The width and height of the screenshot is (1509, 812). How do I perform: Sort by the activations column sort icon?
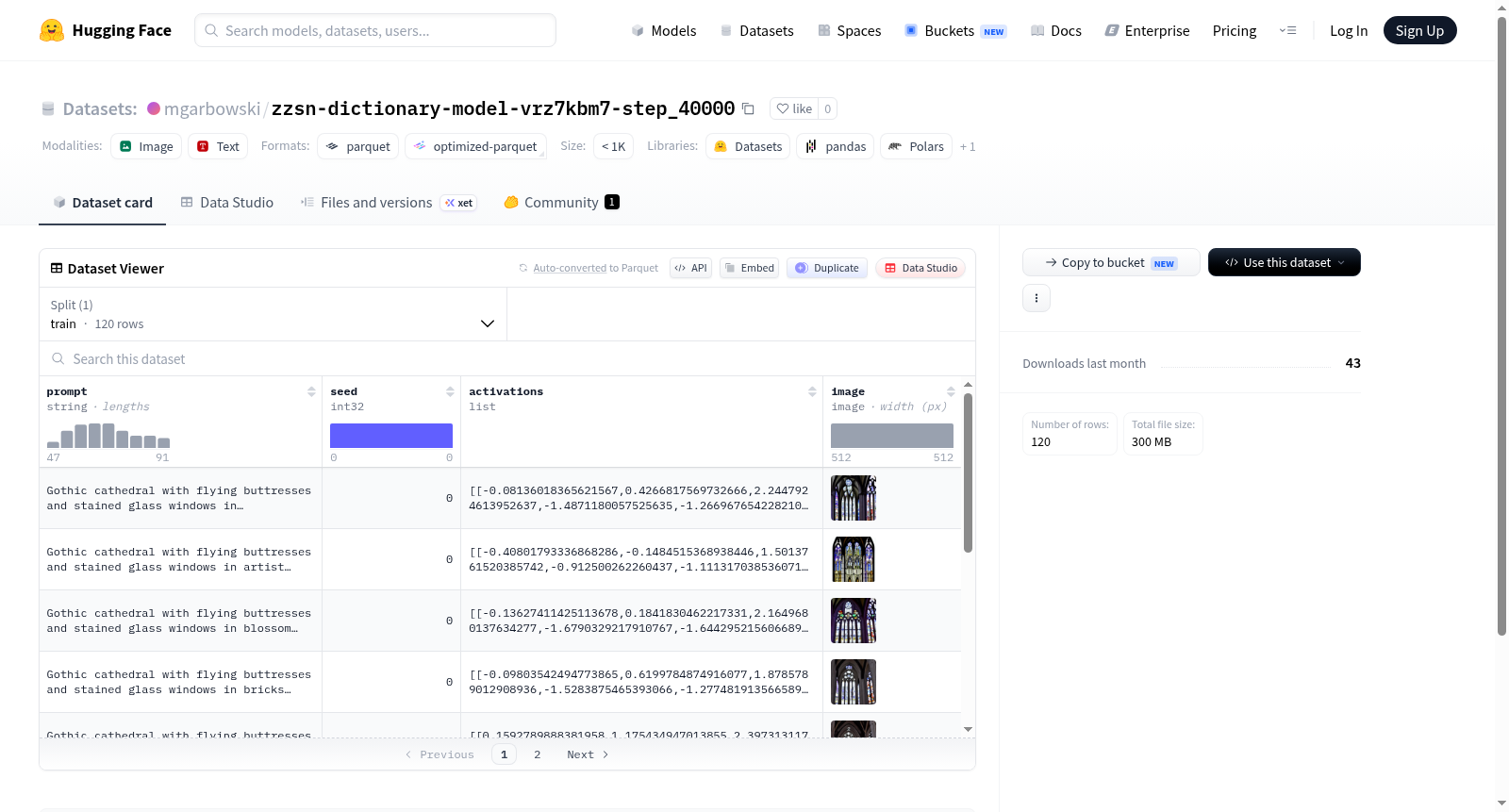pyautogui.click(x=812, y=391)
